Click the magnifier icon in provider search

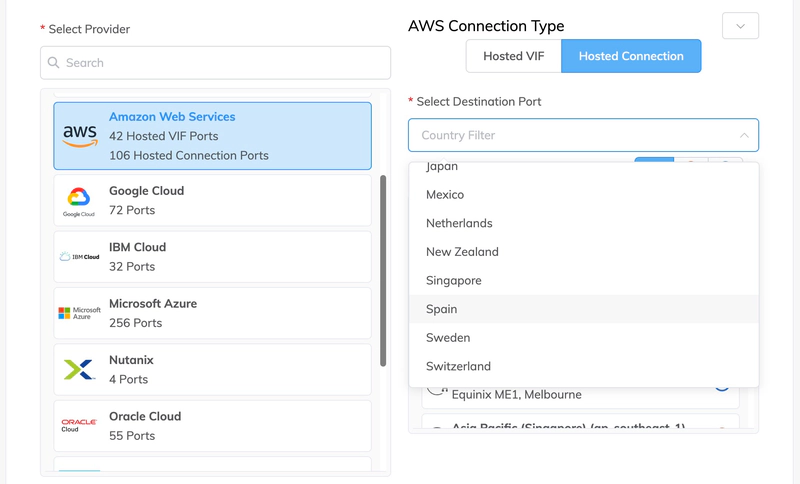click(x=54, y=63)
